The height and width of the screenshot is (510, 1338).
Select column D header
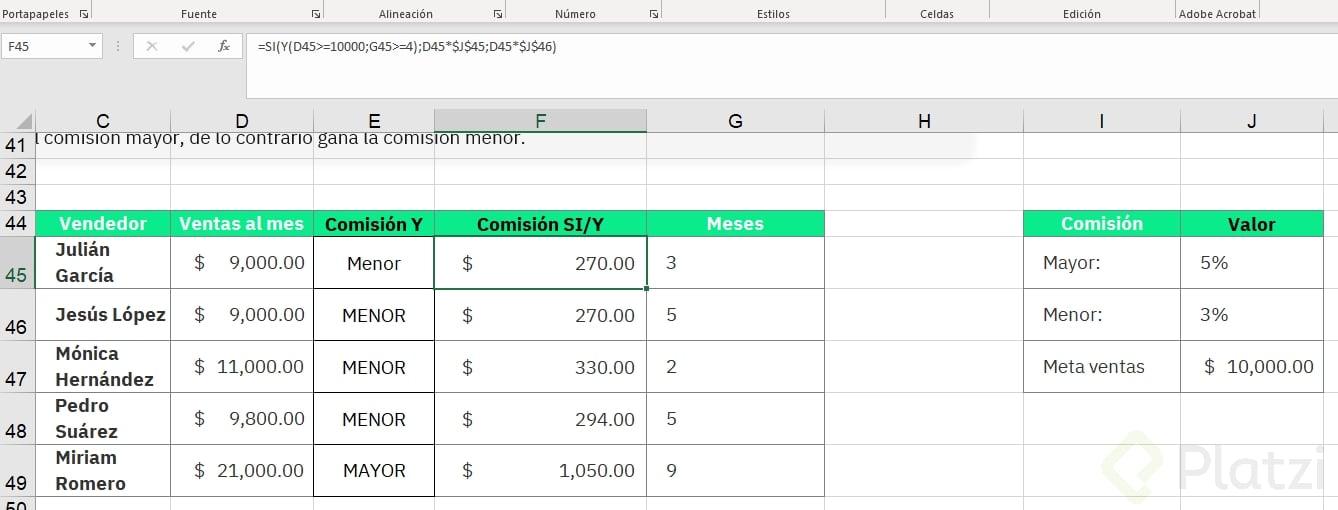coord(241,121)
